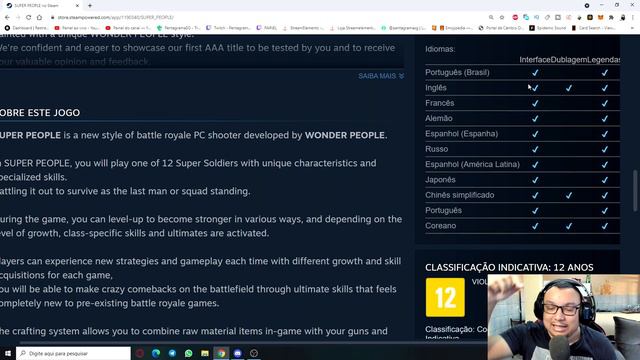Click the Espanhol (Espanha) row label

(x=462, y=134)
